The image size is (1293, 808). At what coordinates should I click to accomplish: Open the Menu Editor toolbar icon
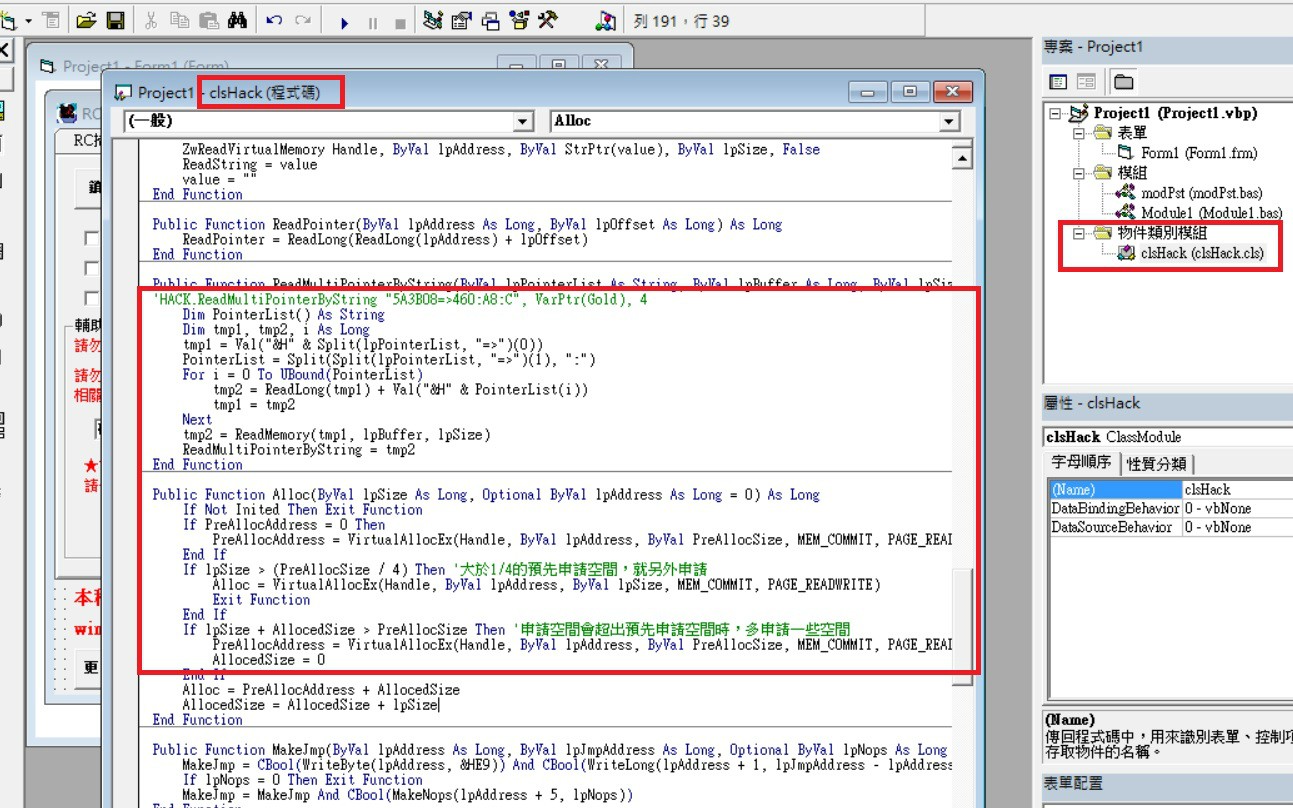[x=52, y=20]
